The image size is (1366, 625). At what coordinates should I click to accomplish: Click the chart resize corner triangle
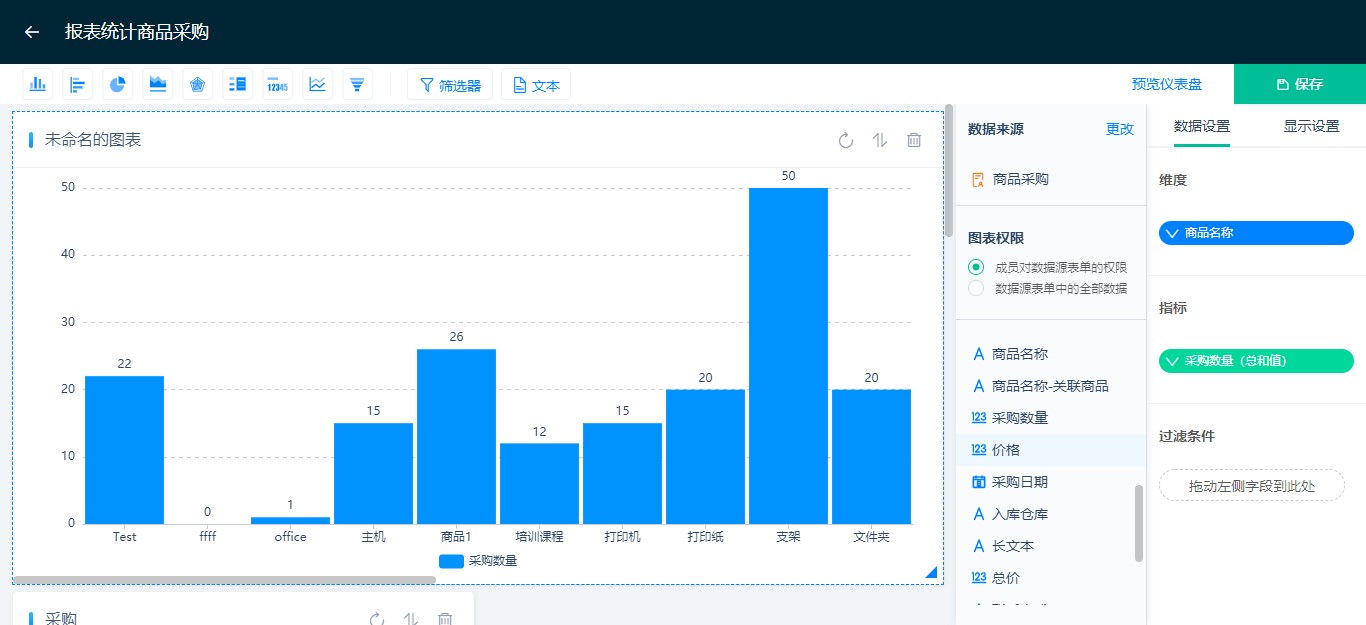click(931, 572)
